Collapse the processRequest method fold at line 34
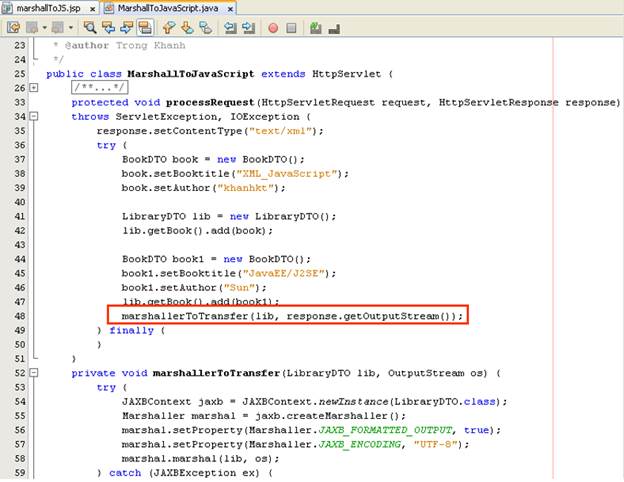Image resolution: width=624 pixels, height=482 pixels. [x=34, y=116]
